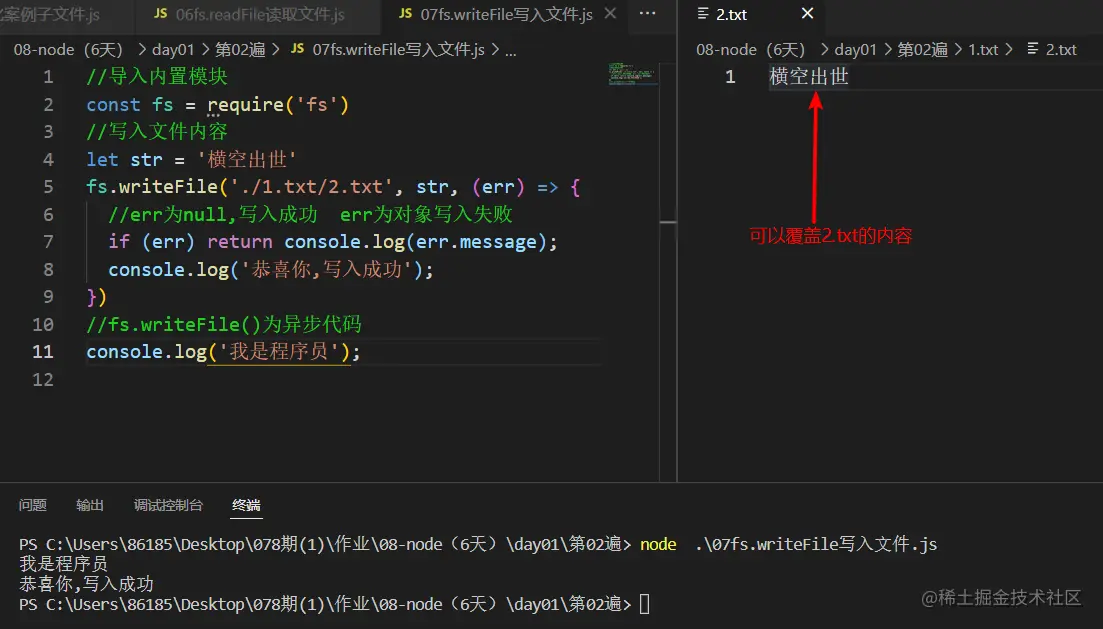Click the left editor vertical scrollbar
Image resolution: width=1103 pixels, height=629 pixels.
[668, 271]
